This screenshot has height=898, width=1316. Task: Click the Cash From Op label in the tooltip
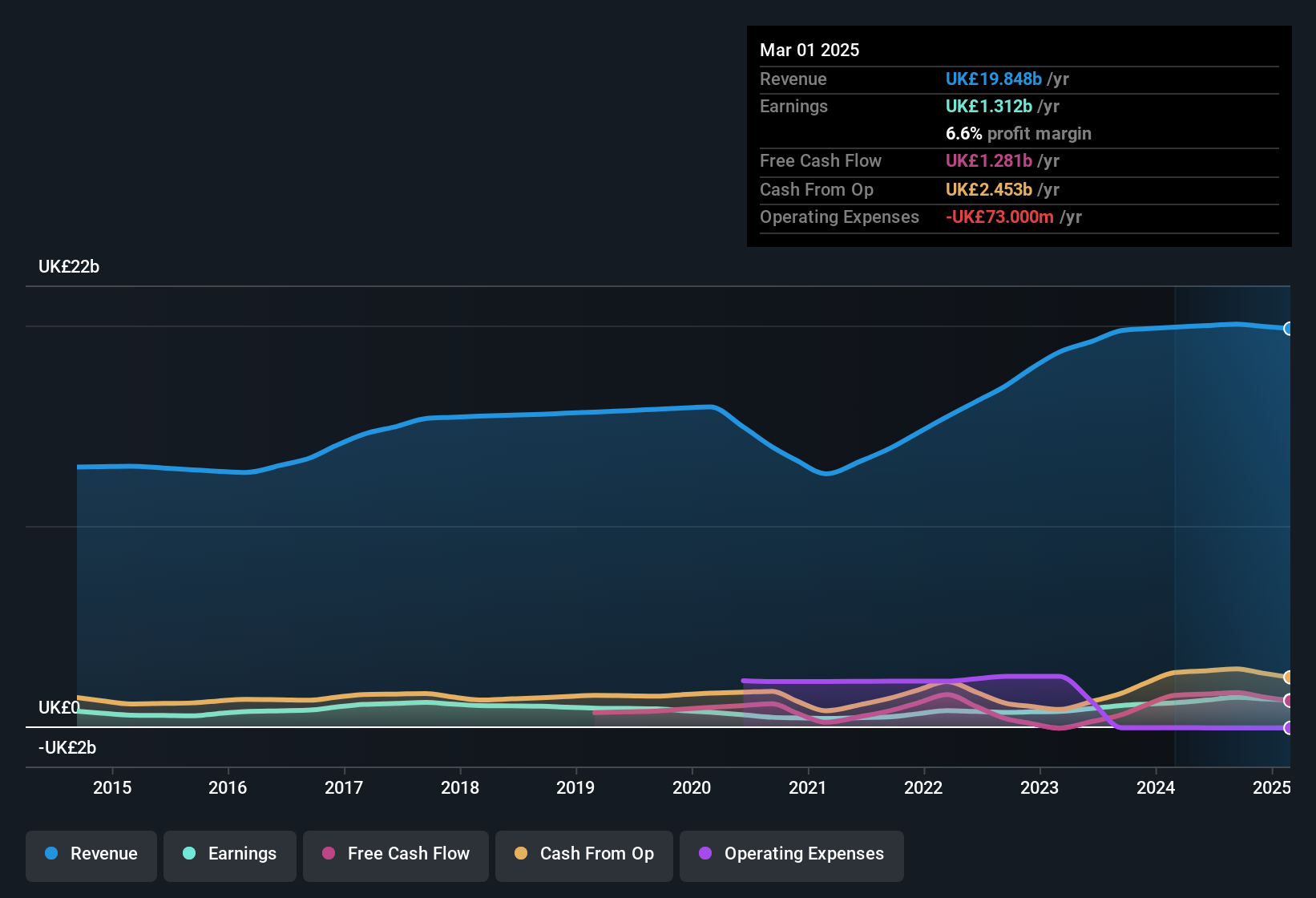click(817, 190)
